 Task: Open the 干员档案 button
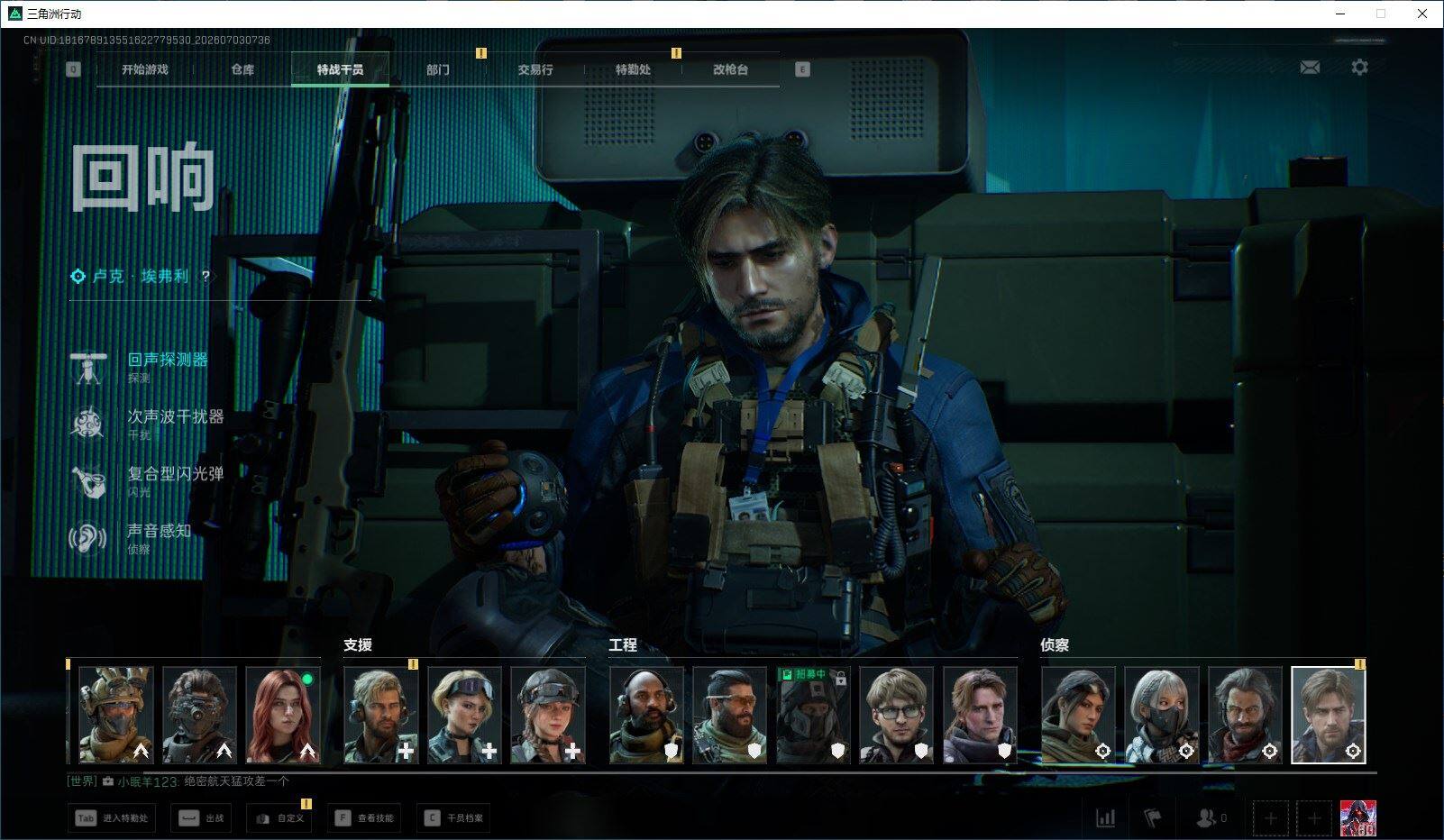coord(454,818)
